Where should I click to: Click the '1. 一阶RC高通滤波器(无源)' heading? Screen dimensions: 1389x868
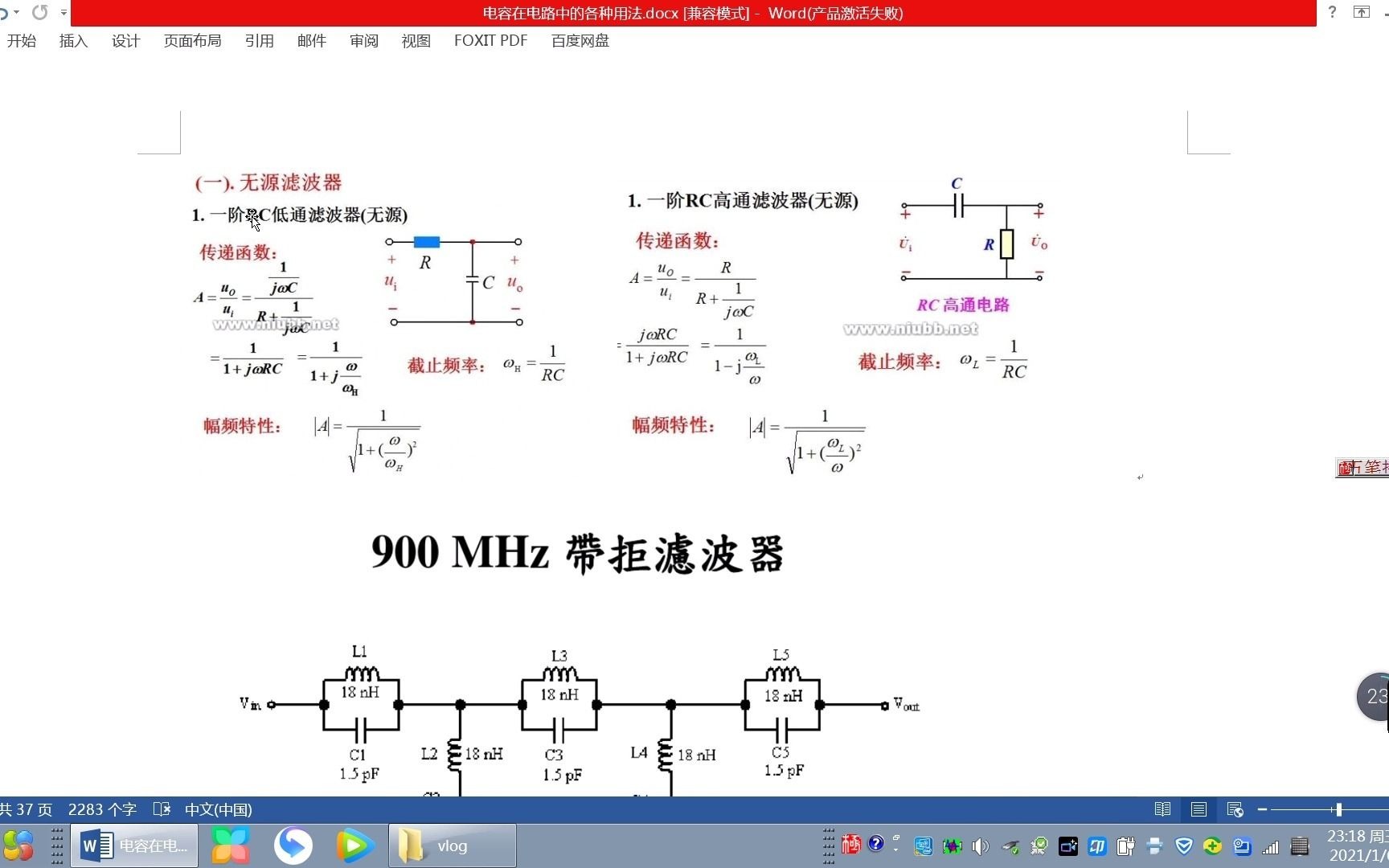[x=743, y=201]
